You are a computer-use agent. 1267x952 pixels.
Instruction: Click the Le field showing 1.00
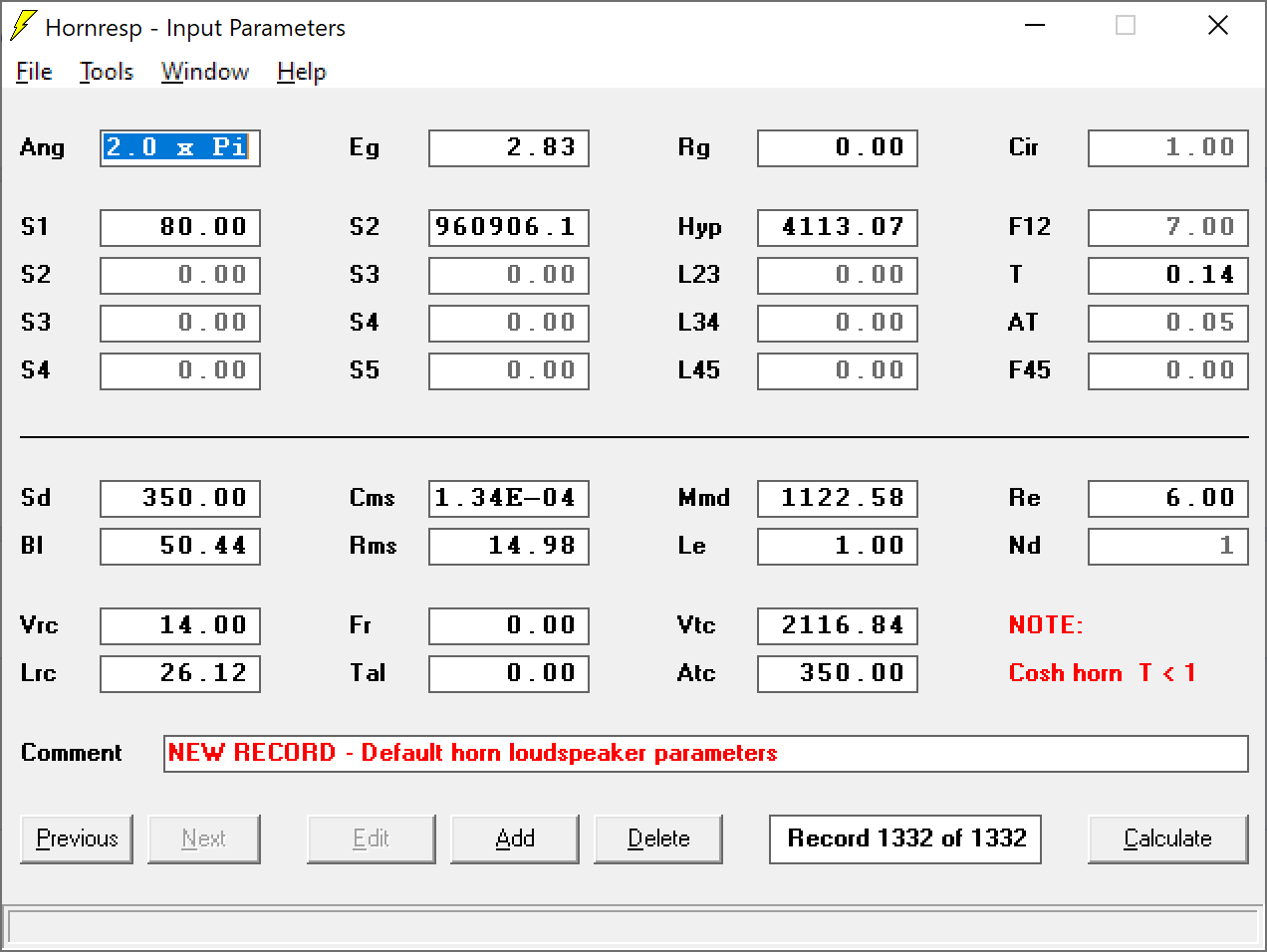click(838, 547)
